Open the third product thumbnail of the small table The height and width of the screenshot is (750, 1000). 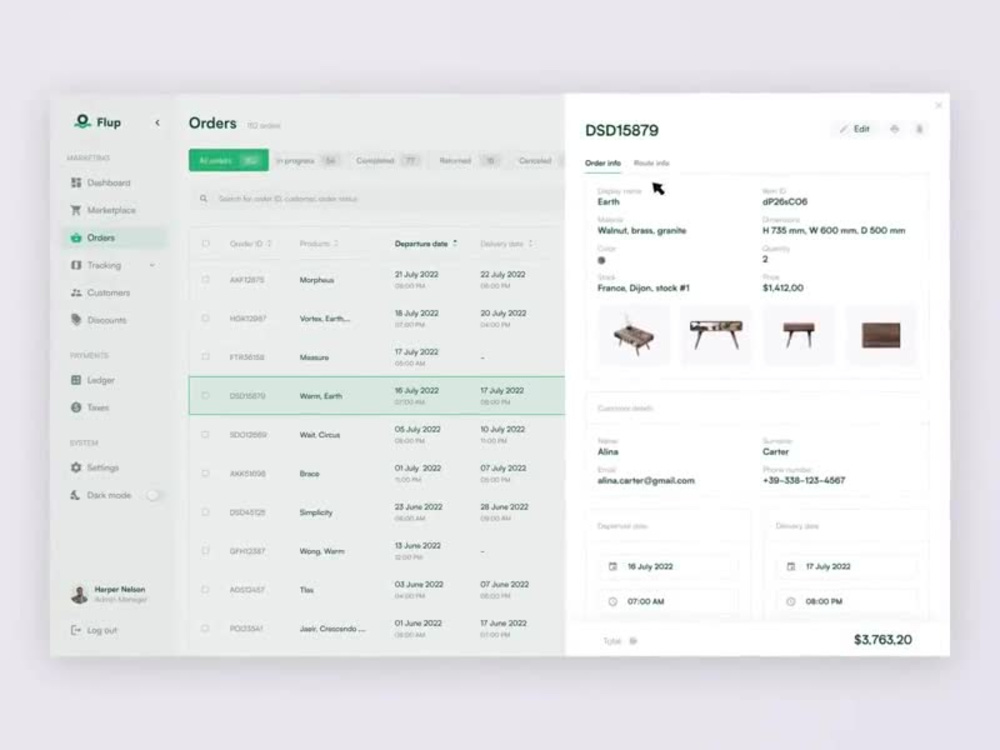pos(798,335)
